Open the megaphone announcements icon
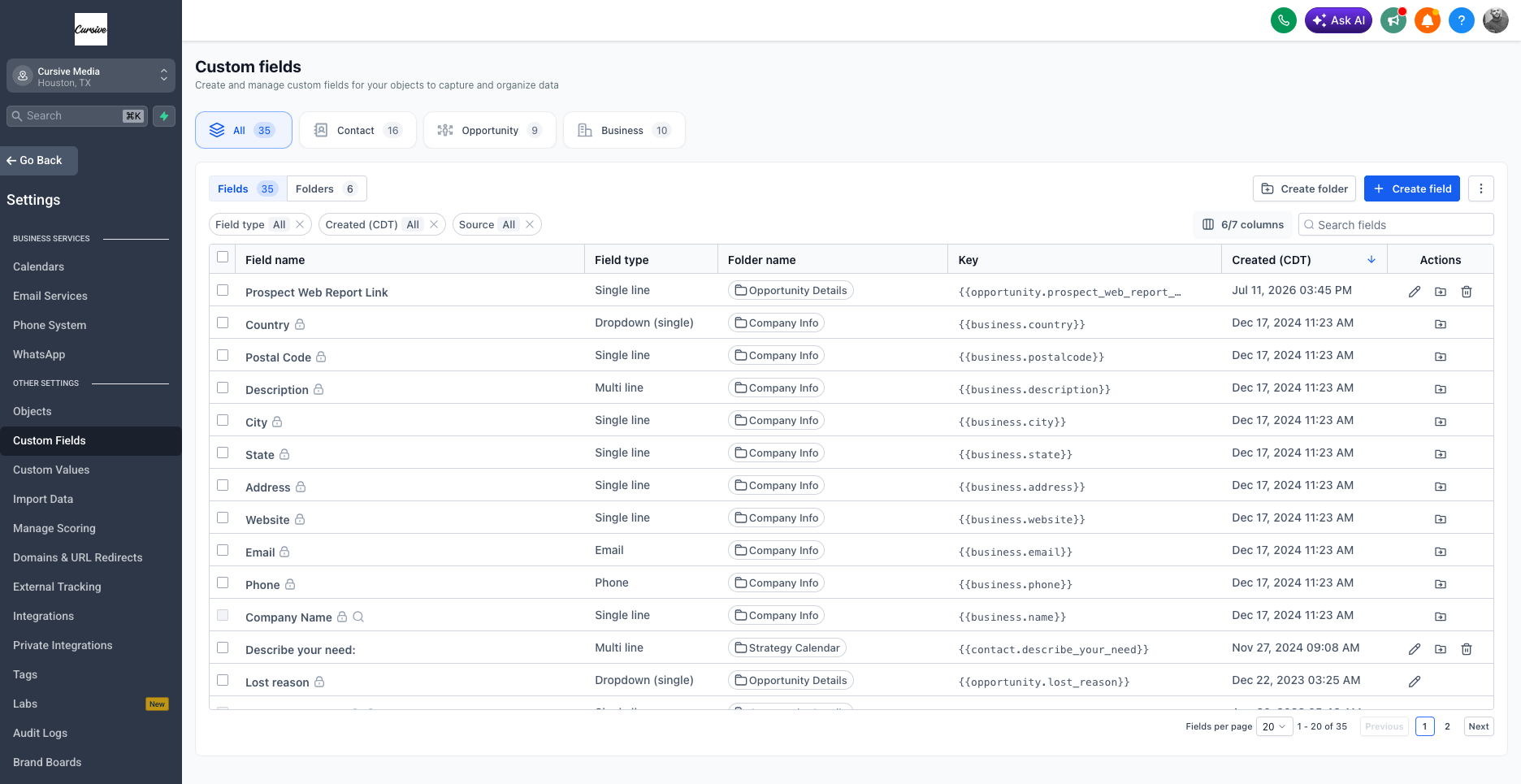 pyautogui.click(x=1393, y=20)
